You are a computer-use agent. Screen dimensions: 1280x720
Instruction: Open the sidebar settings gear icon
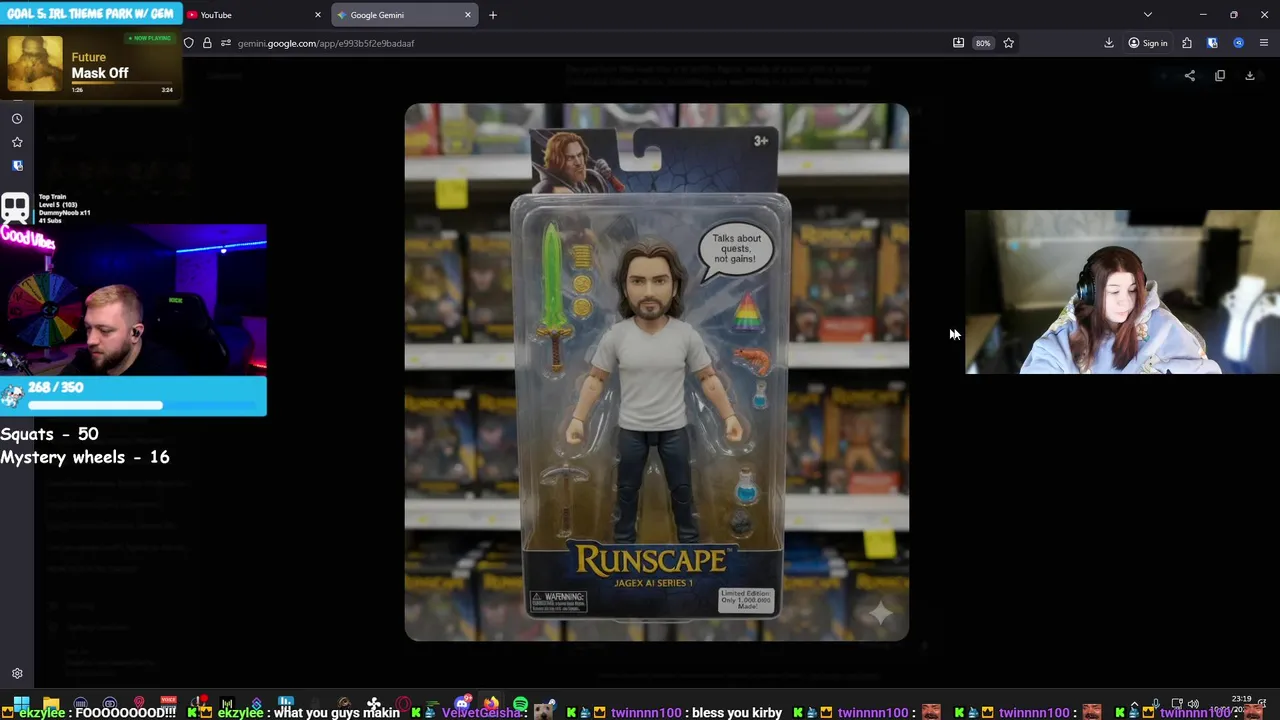17,674
